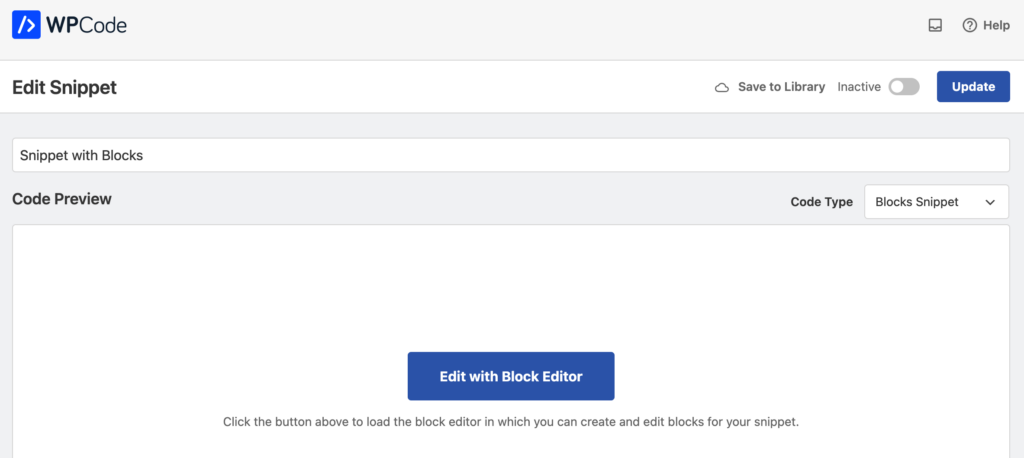Screen dimensions: 1024x458
Task: Toggle the snippet Inactive switch on
Action: click(904, 87)
